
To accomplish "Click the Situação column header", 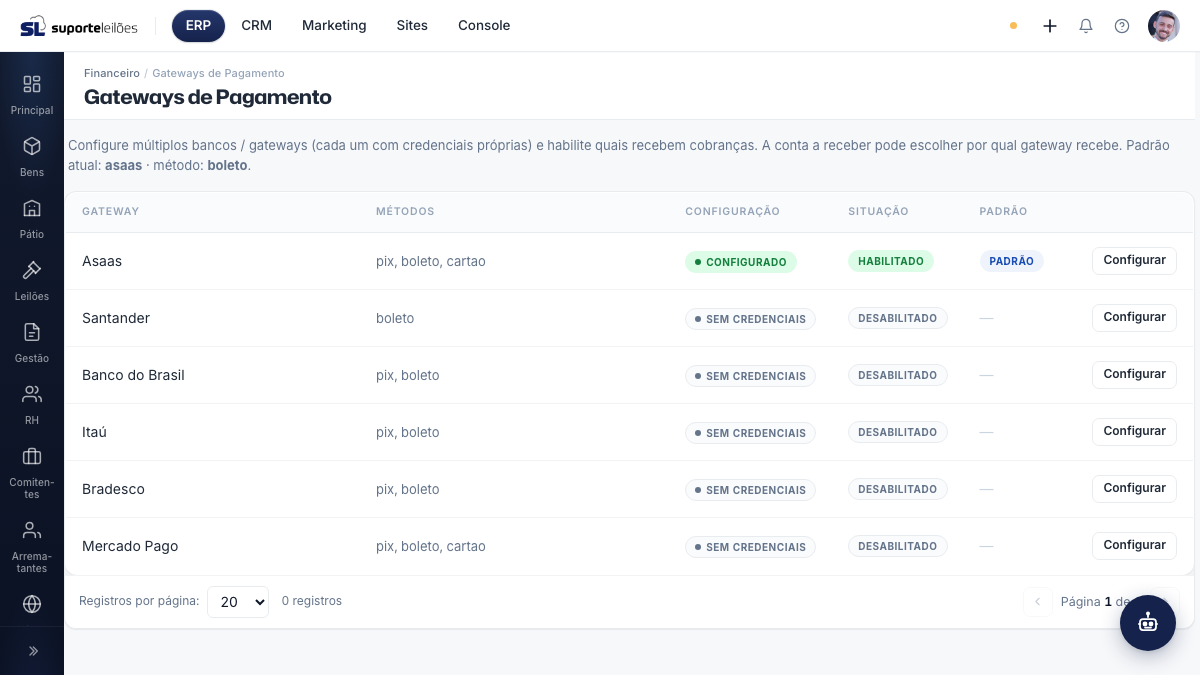I will pos(878,211).
